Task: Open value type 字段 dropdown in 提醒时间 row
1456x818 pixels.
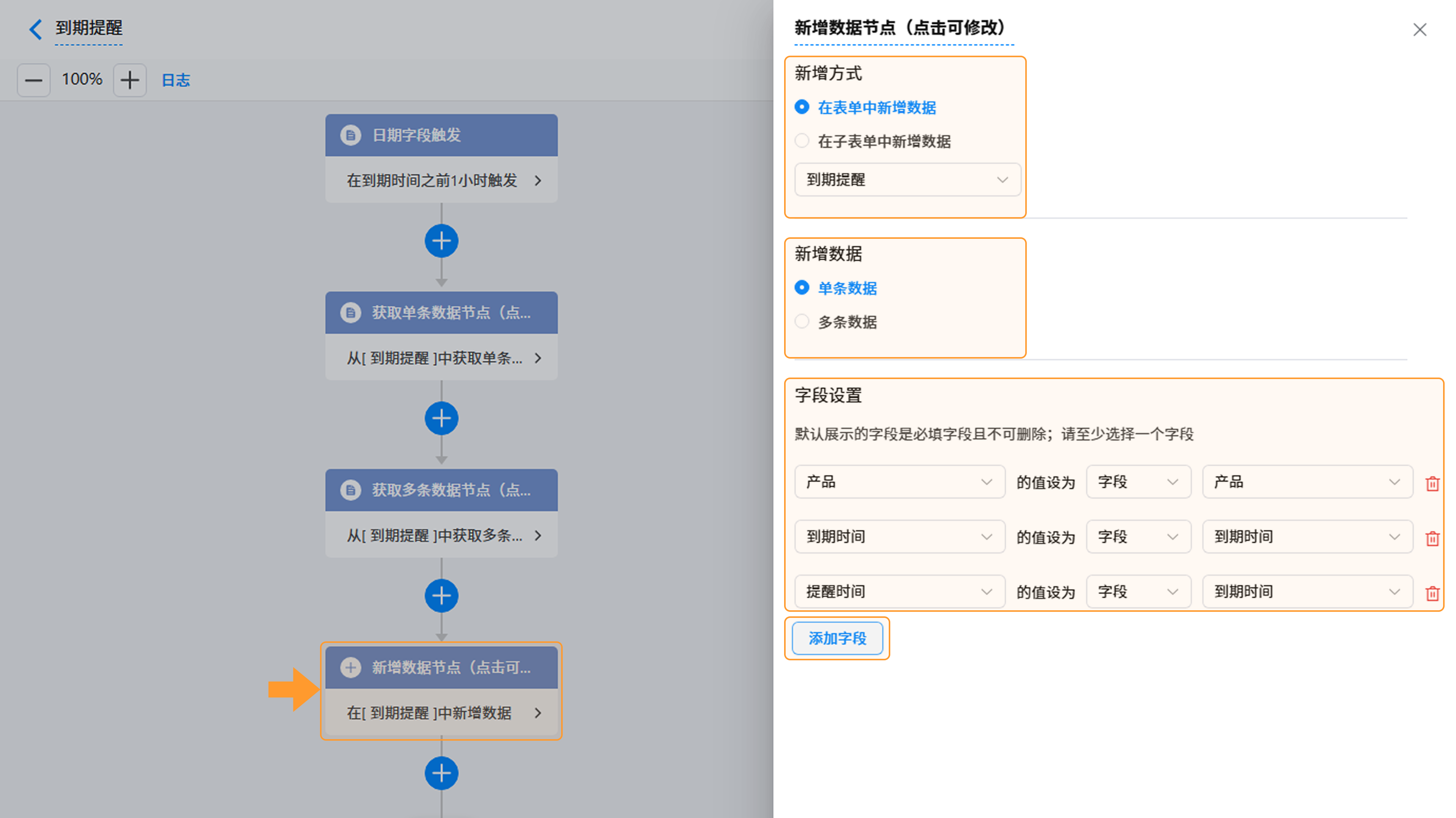Action: (1138, 591)
